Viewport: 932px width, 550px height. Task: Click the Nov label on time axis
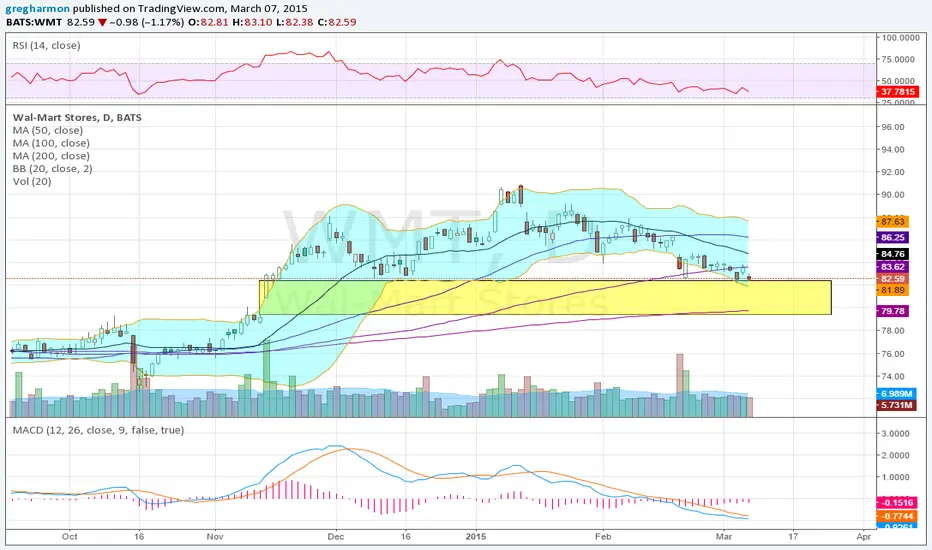215,536
